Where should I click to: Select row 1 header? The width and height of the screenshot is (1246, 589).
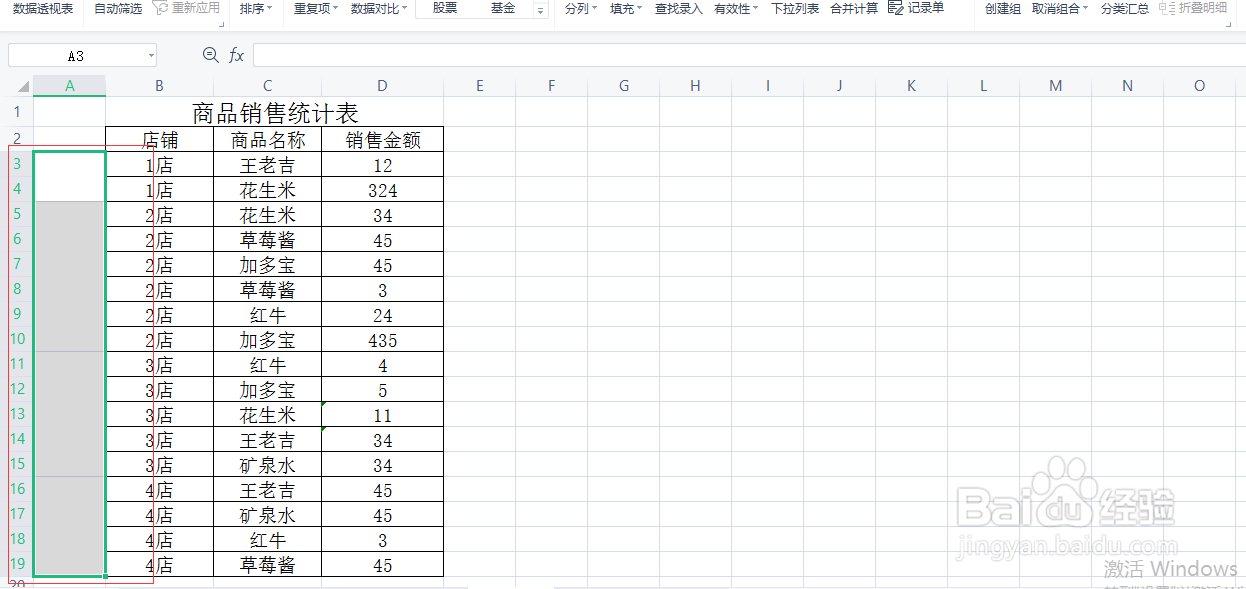tap(16, 112)
